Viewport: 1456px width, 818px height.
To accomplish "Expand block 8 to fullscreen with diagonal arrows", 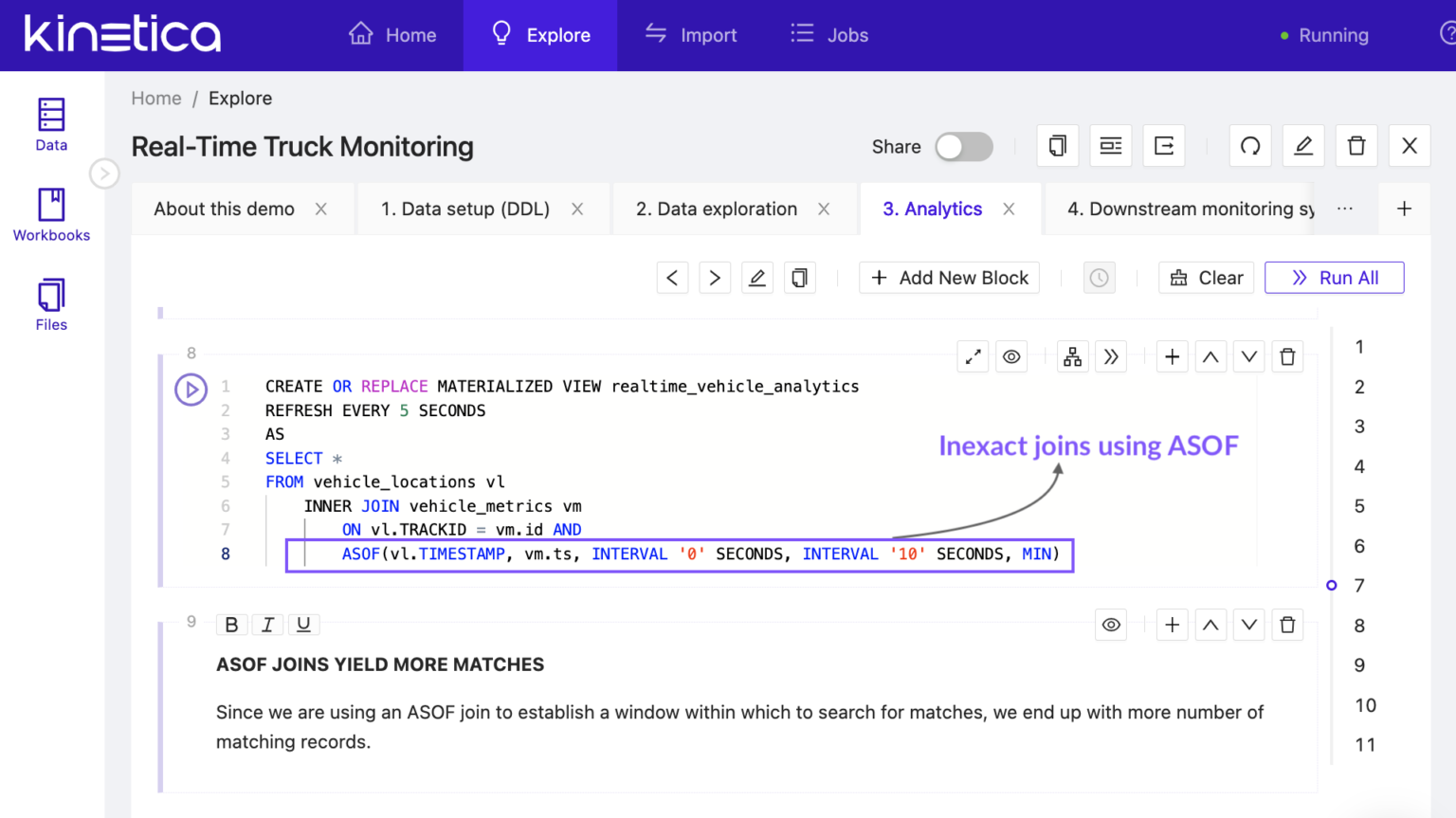I will [x=973, y=355].
